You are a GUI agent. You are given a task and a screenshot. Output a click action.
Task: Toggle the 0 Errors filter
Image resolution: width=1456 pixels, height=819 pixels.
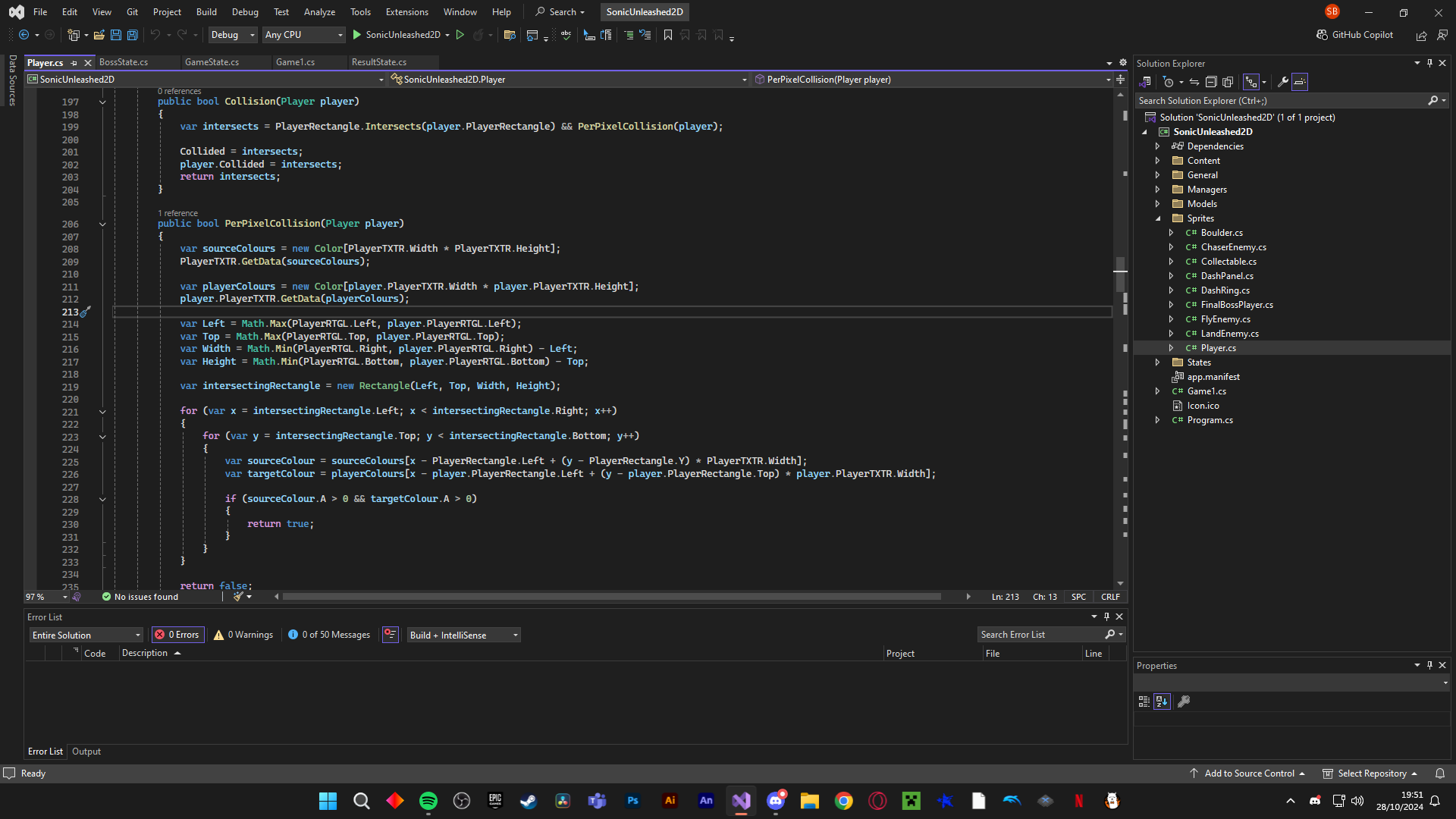(x=177, y=635)
